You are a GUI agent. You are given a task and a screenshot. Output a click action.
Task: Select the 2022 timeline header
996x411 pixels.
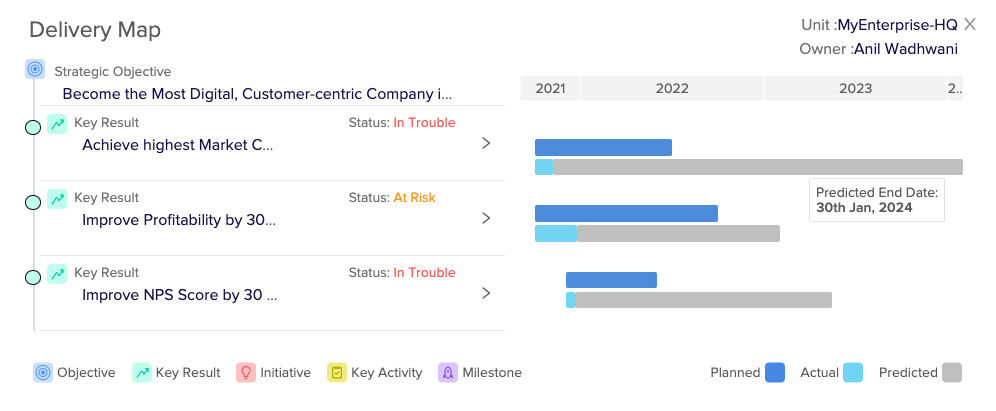pos(672,89)
